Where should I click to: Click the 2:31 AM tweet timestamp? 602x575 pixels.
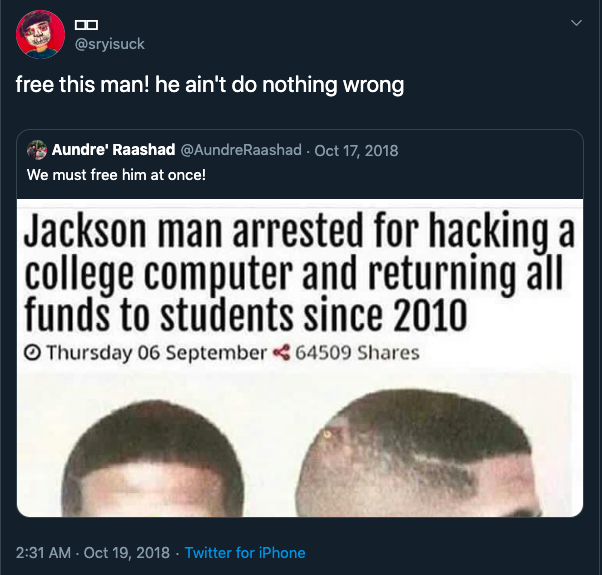(43, 553)
